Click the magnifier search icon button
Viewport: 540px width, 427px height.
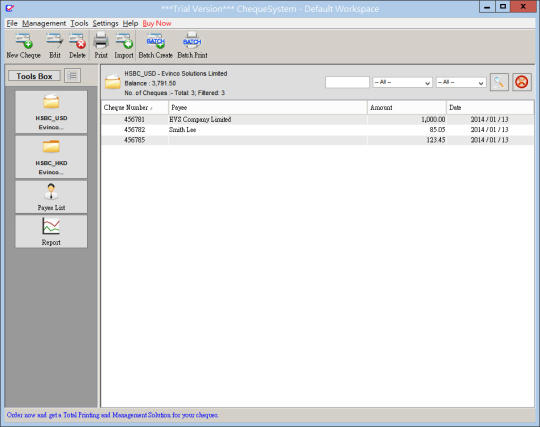click(x=499, y=82)
